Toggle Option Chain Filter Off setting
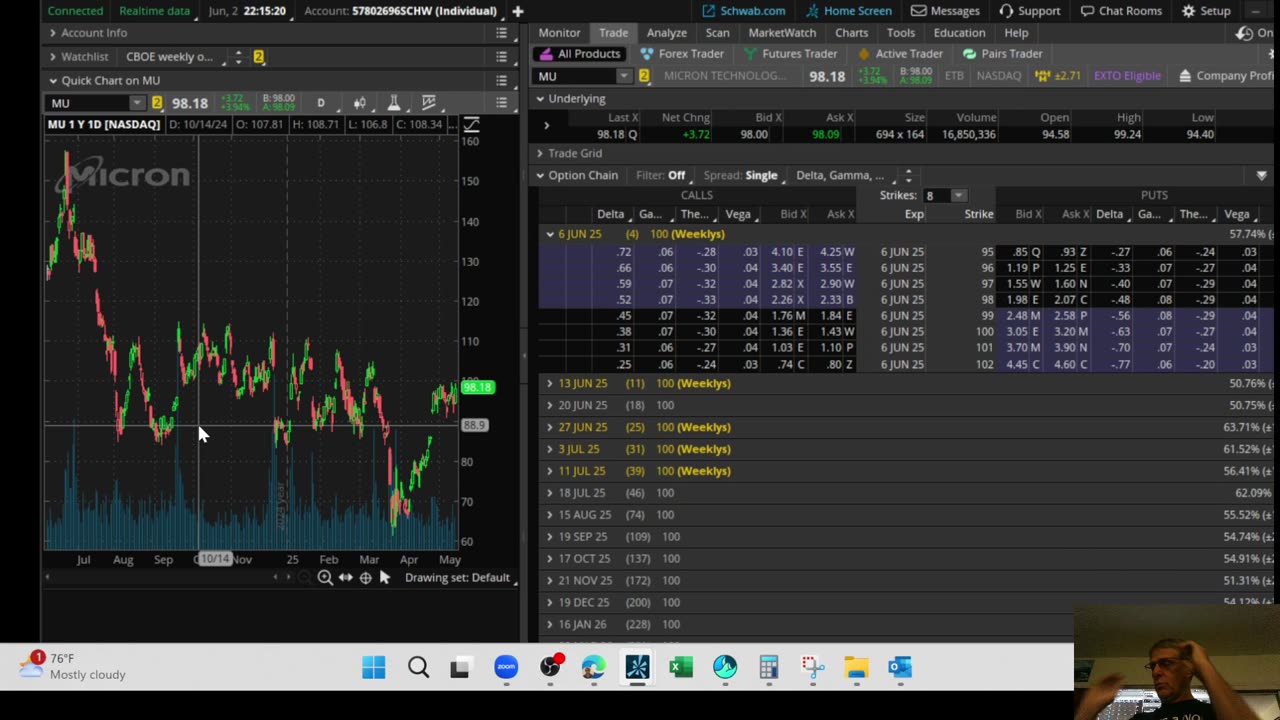Image resolution: width=1280 pixels, height=720 pixels. point(677,175)
